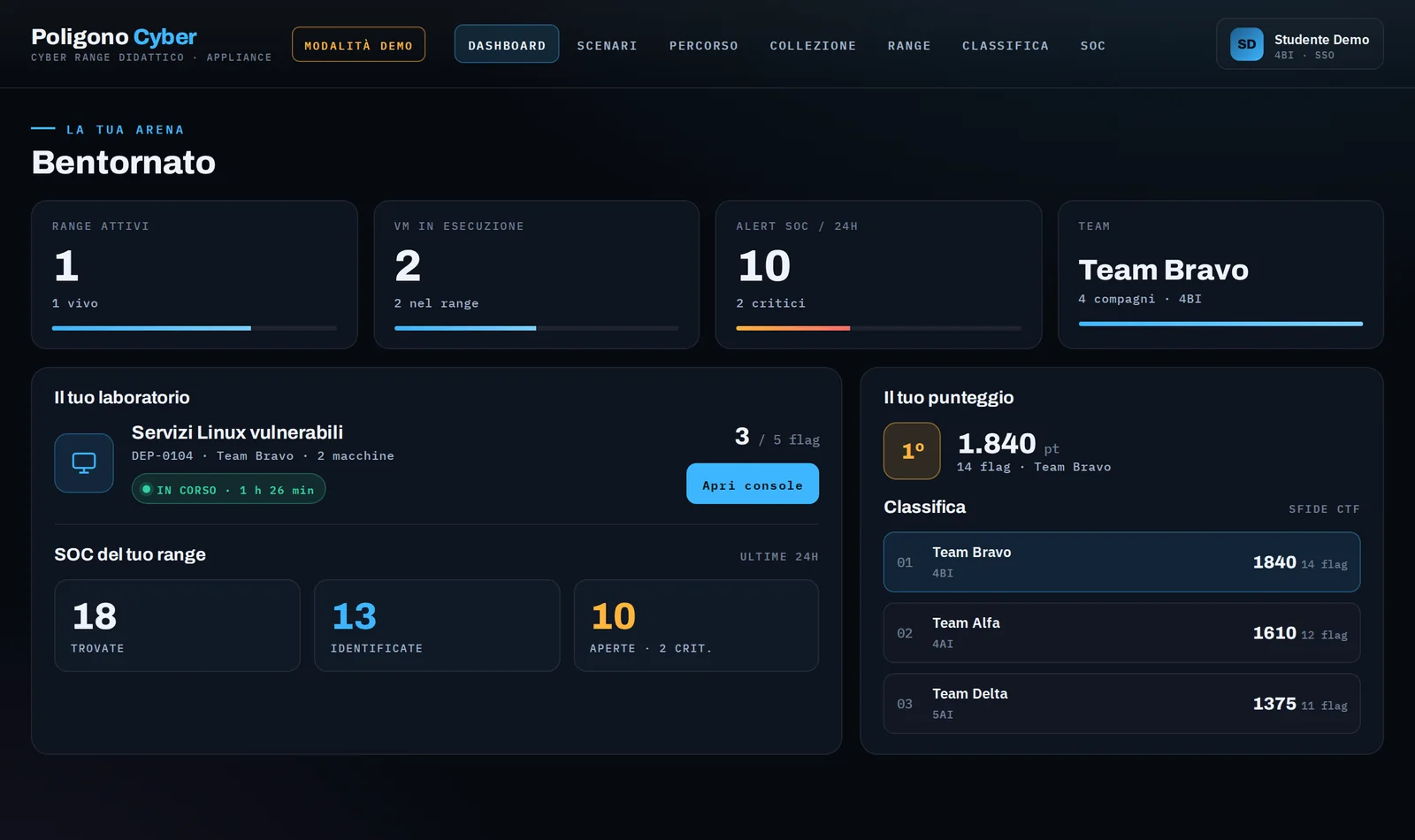Viewport: 1415px width, 840px height.
Task: Click the DEP-0104 deployment details text
Action: pyautogui.click(x=263, y=456)
